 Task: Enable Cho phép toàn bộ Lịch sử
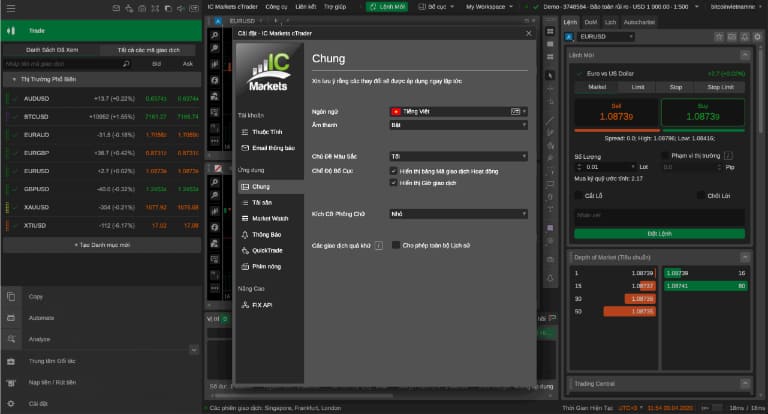pyautogui.click(x=394, y=244)
